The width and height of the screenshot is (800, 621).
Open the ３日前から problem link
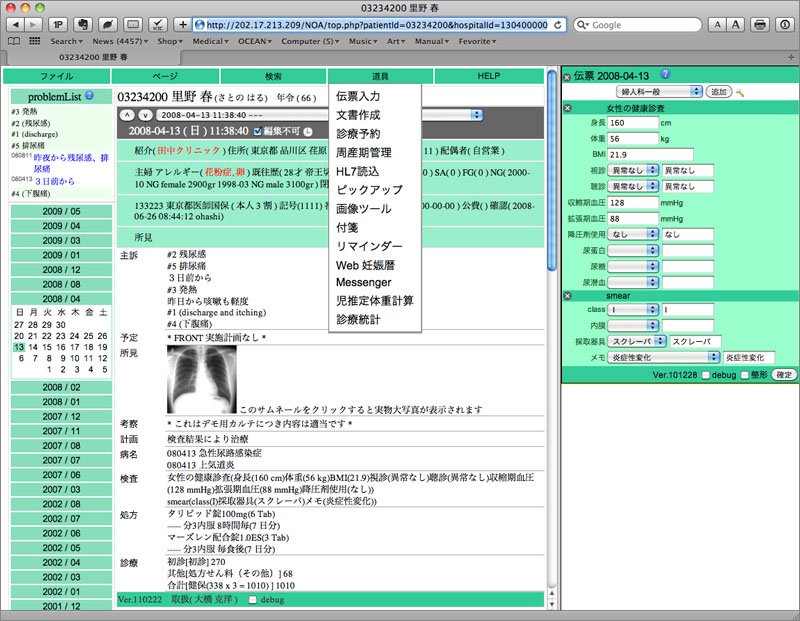55,181
